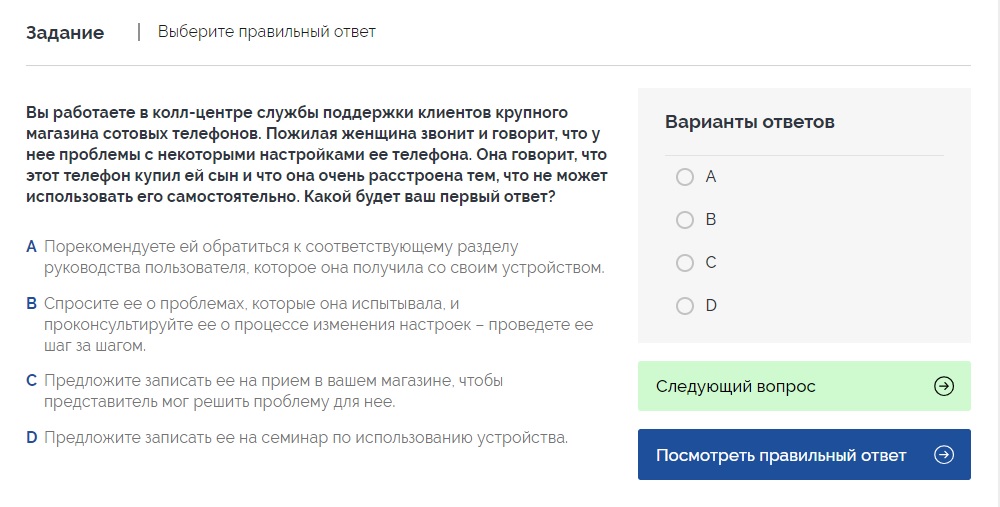Click arrow icon on Посмотреть правильный ответ button

point(943,455)
